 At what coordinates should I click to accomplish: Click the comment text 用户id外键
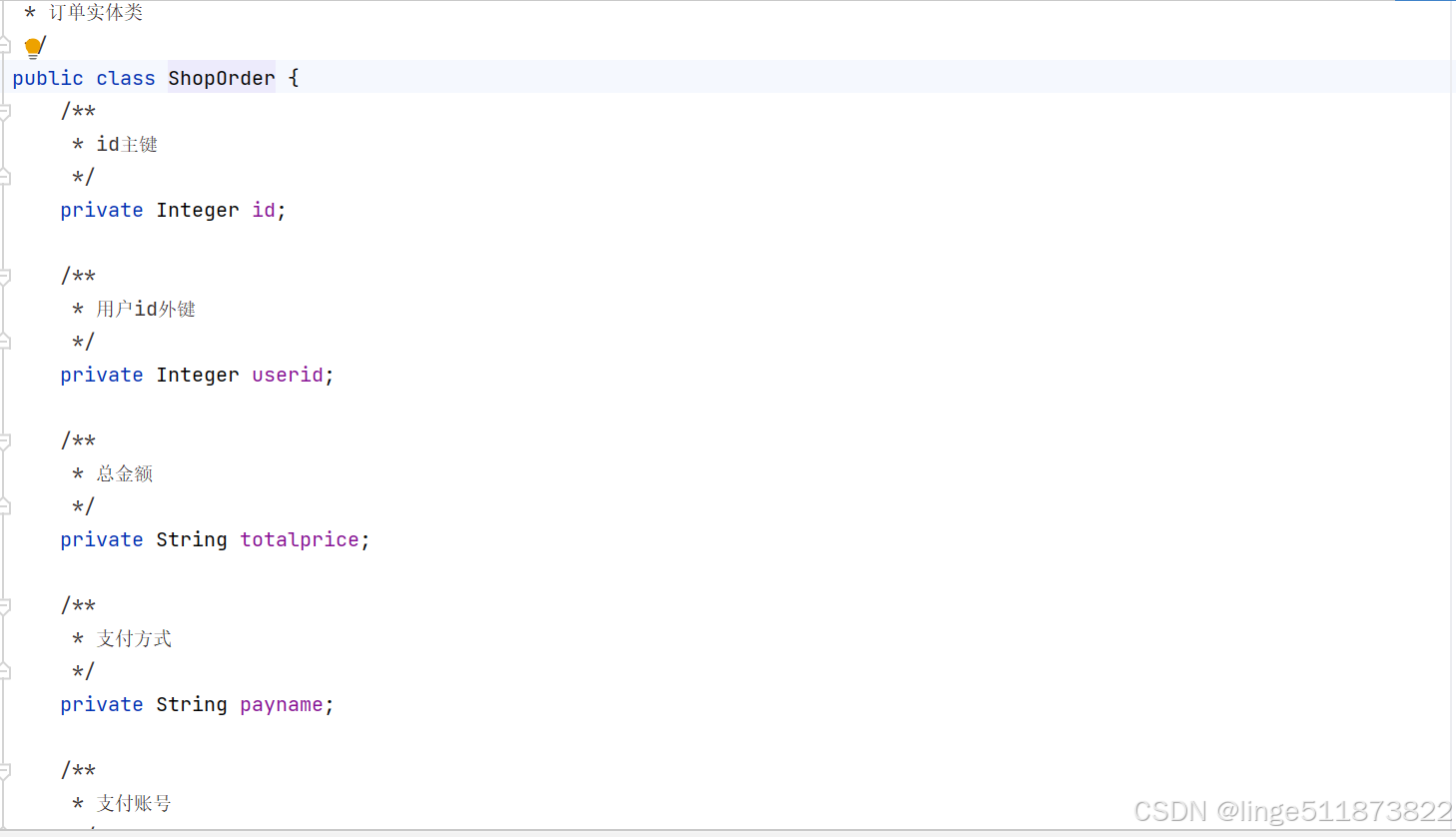coord(146,309)
